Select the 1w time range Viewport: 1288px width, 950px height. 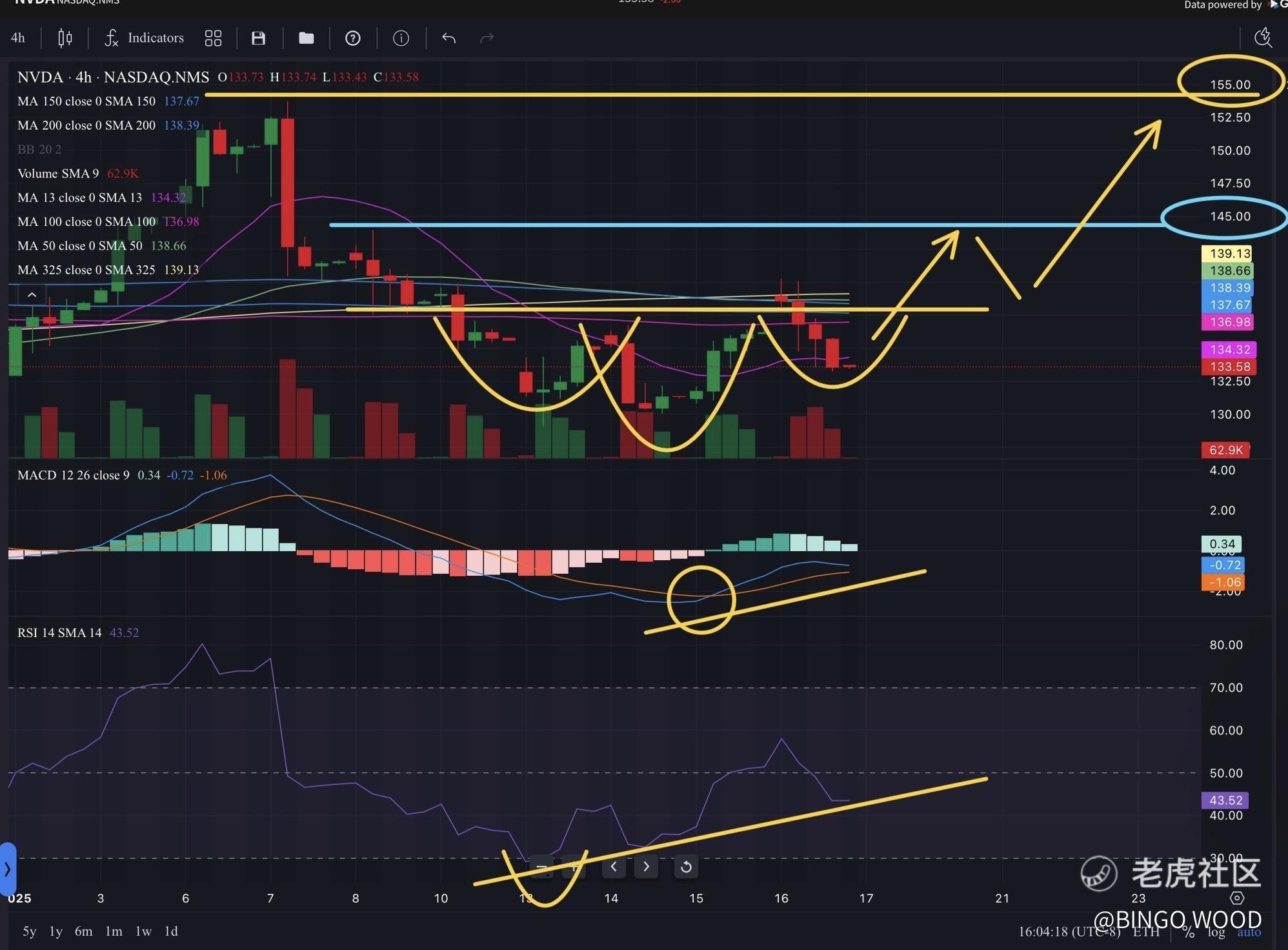143,931
